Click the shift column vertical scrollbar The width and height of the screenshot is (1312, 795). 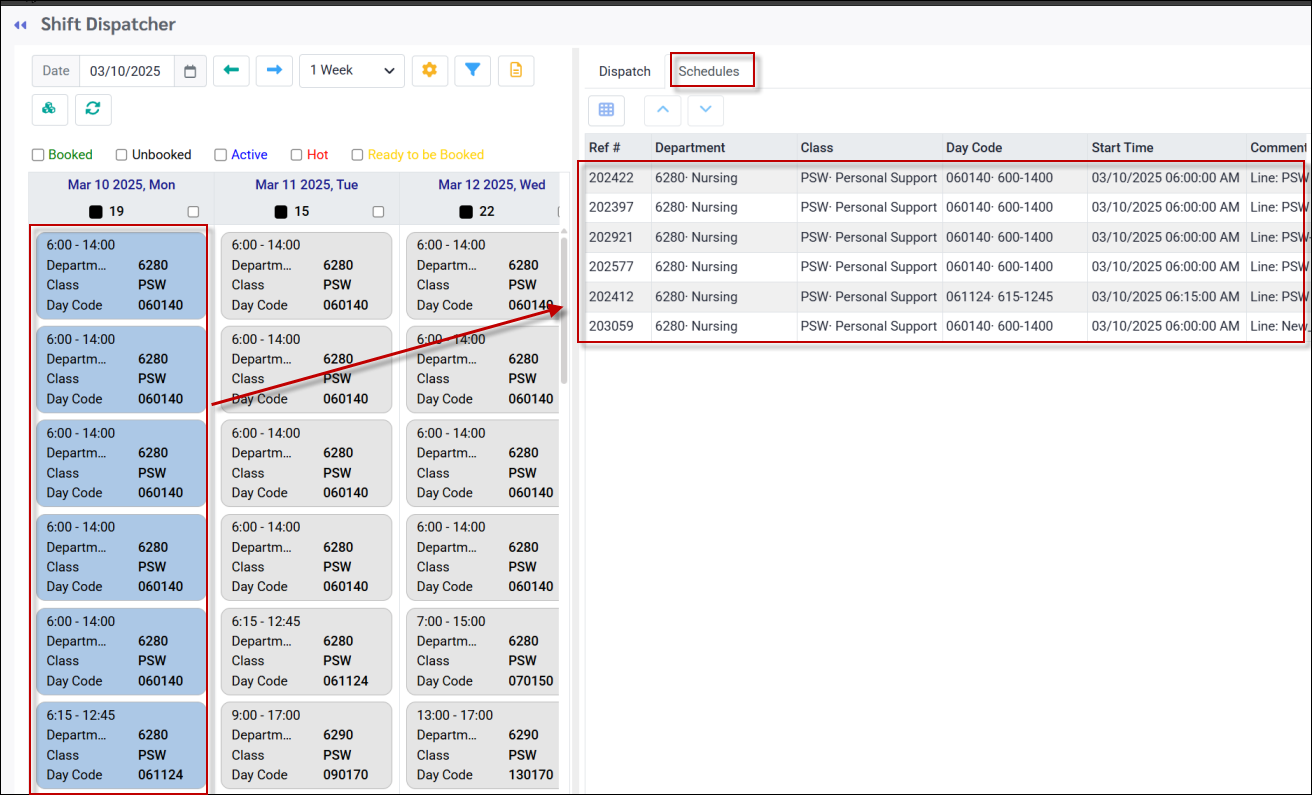(564, 310)
